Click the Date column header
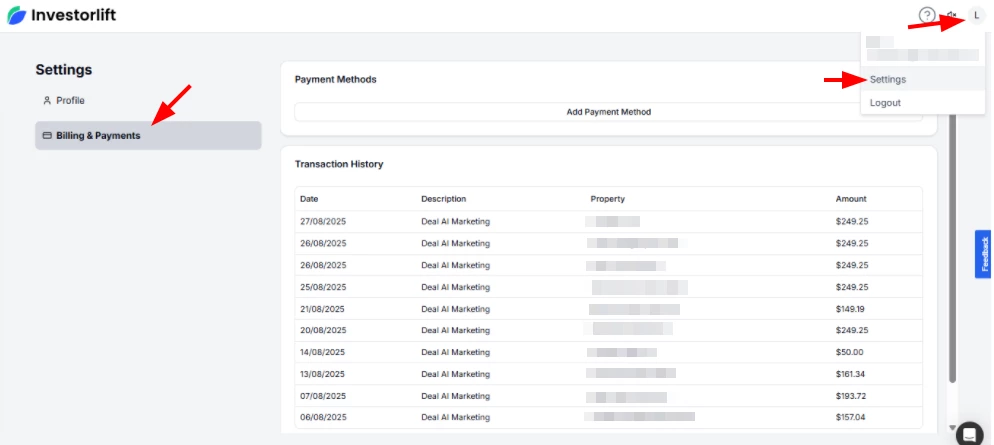 coord(309,199)
